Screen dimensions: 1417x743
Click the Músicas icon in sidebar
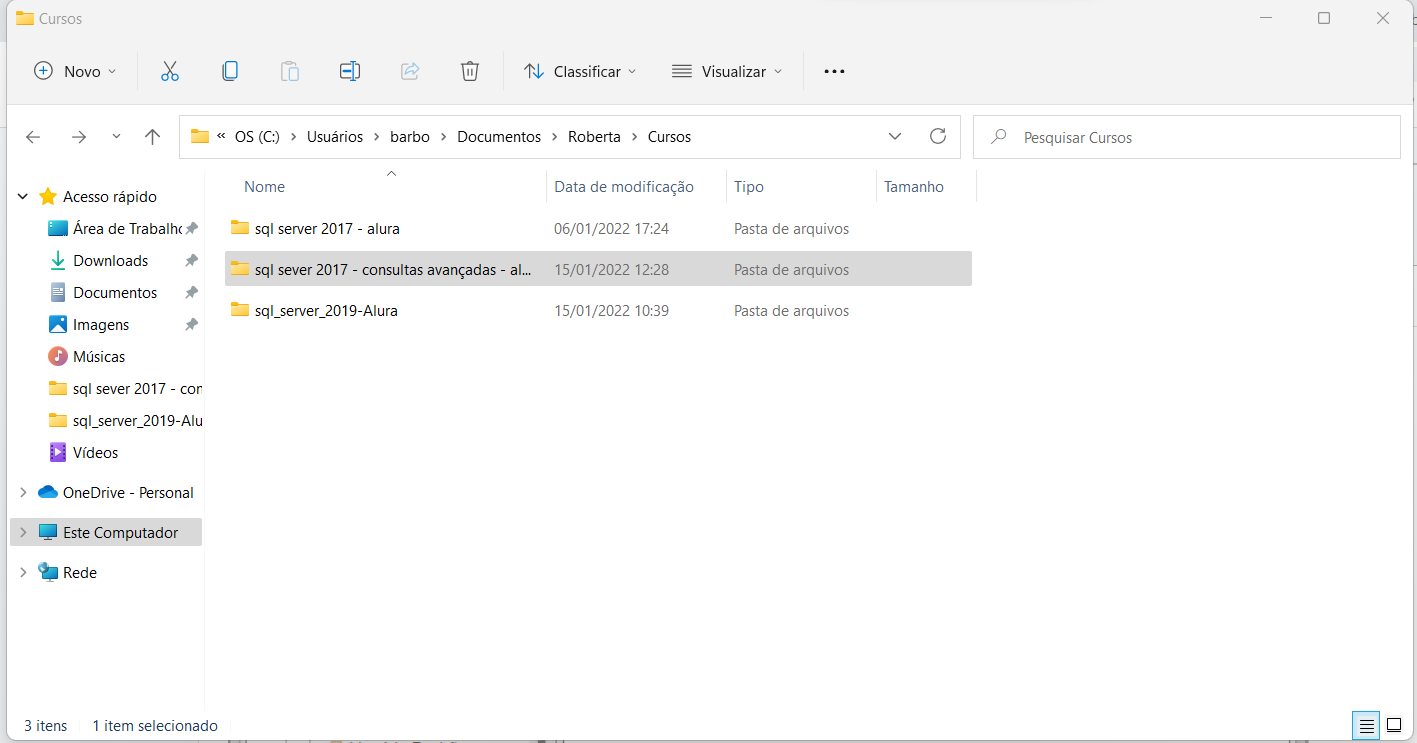[x=58, y=356]
